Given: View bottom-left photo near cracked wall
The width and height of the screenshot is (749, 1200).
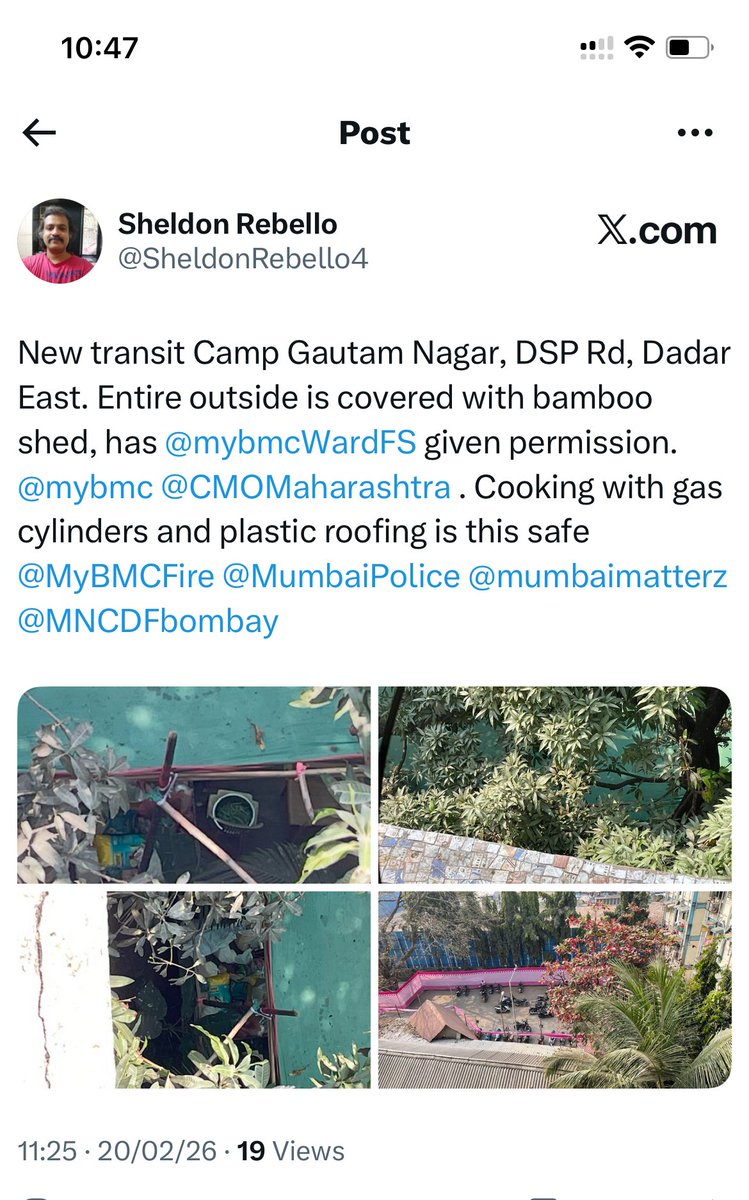Looking at the screenshot, I should 194,989.
